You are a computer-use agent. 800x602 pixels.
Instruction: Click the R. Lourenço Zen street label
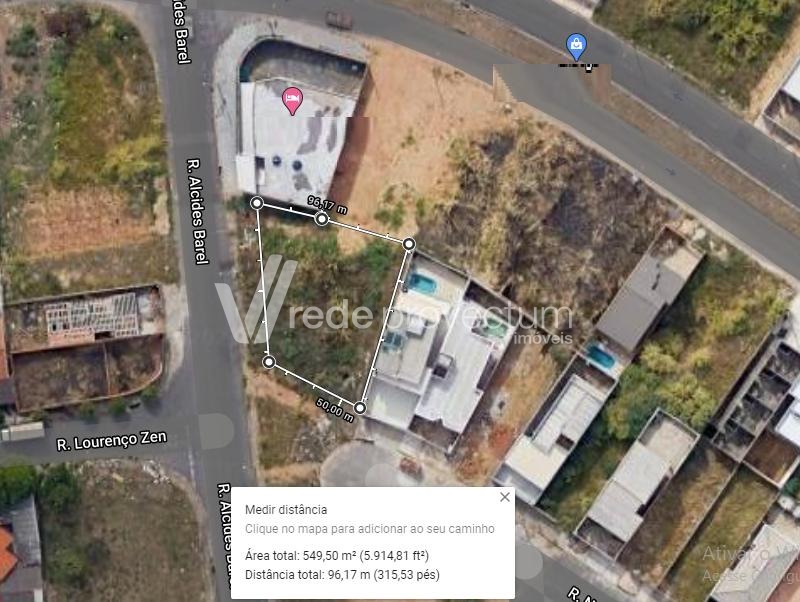click(x=111, y=441)
